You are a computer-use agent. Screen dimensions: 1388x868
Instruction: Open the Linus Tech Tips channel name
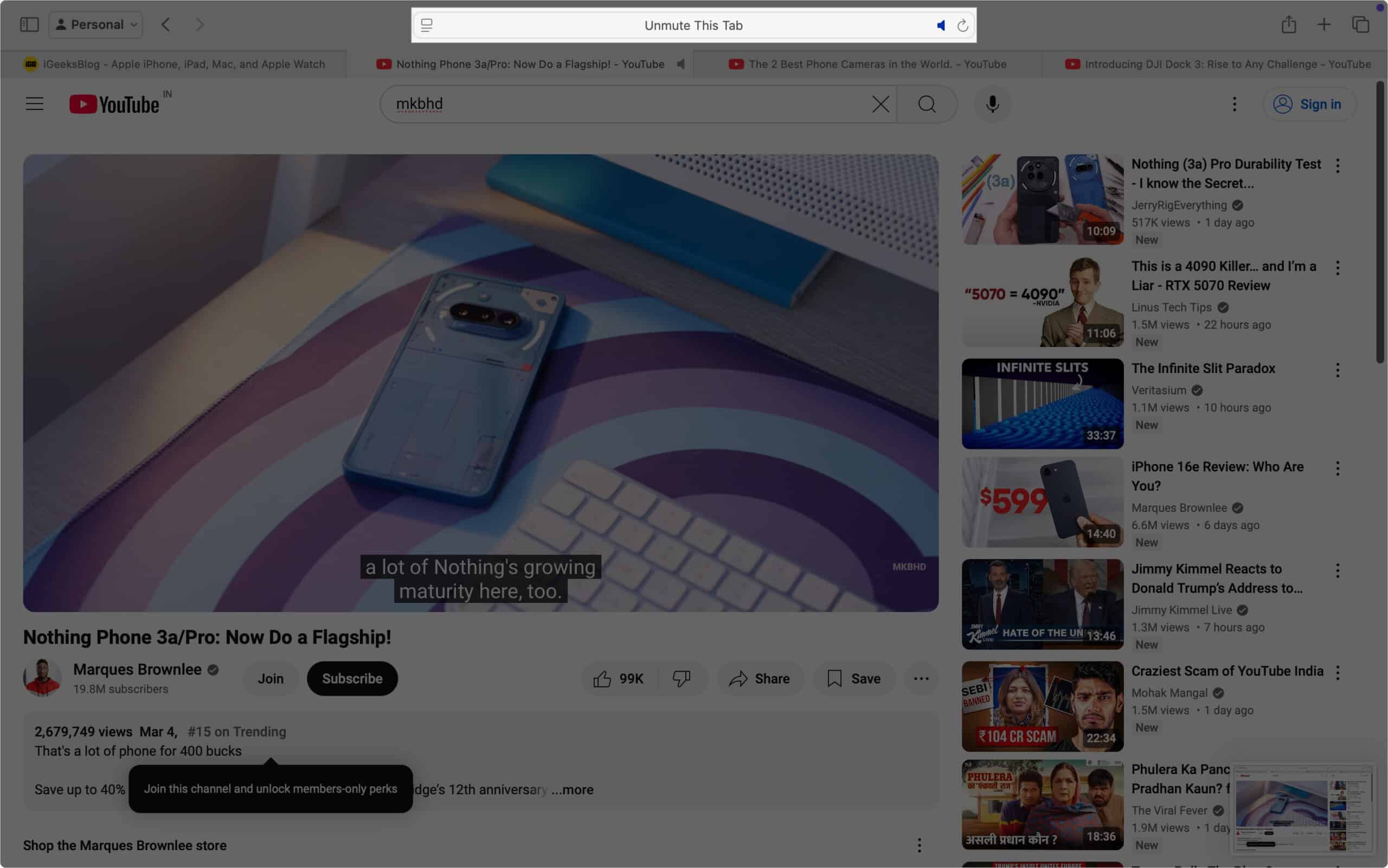click(x=1172, y=307)
